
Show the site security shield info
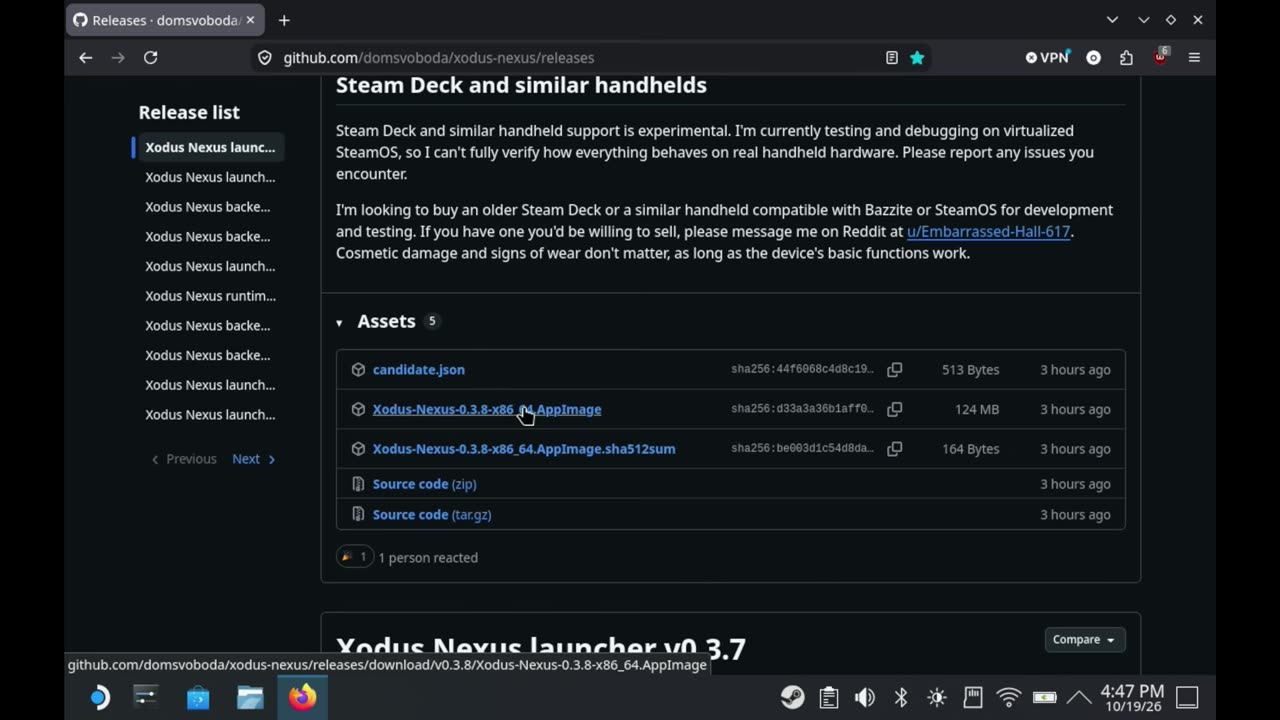[x=265, y=58]
